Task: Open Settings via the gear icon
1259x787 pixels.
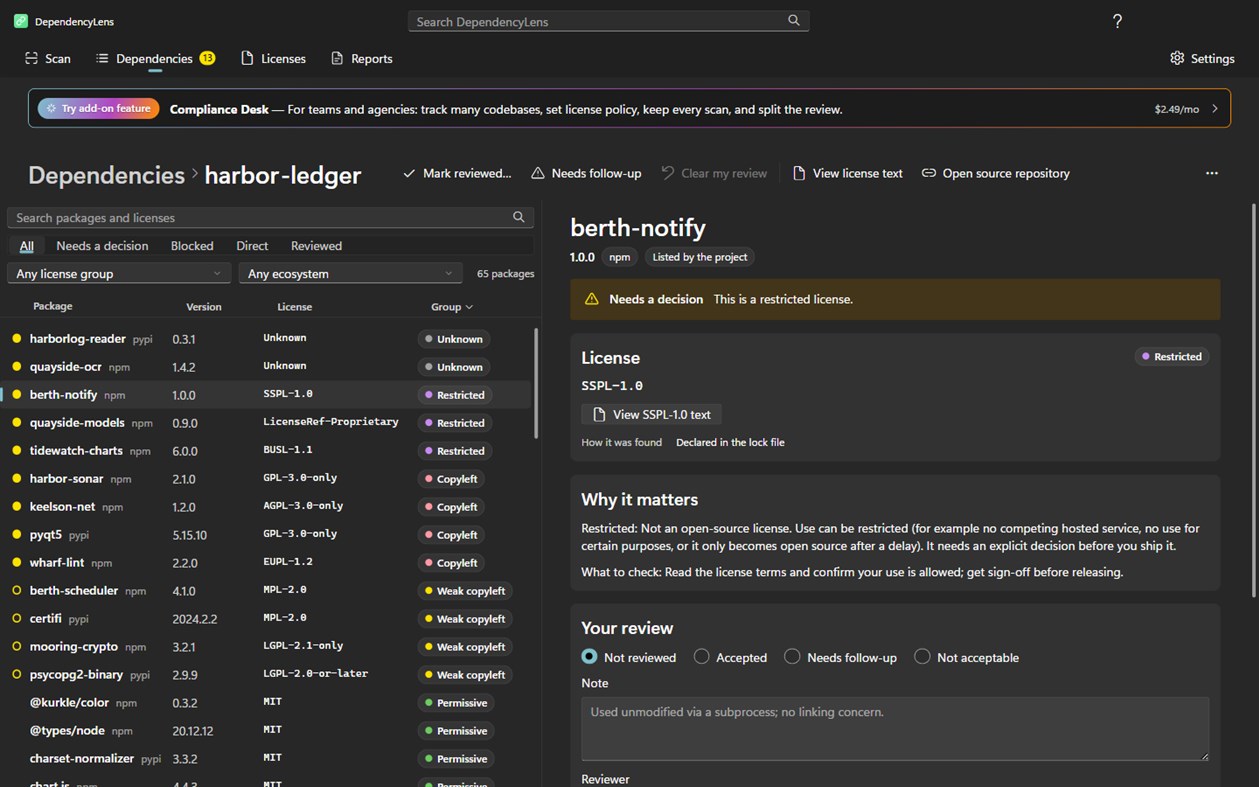Action: (1177, 58)
